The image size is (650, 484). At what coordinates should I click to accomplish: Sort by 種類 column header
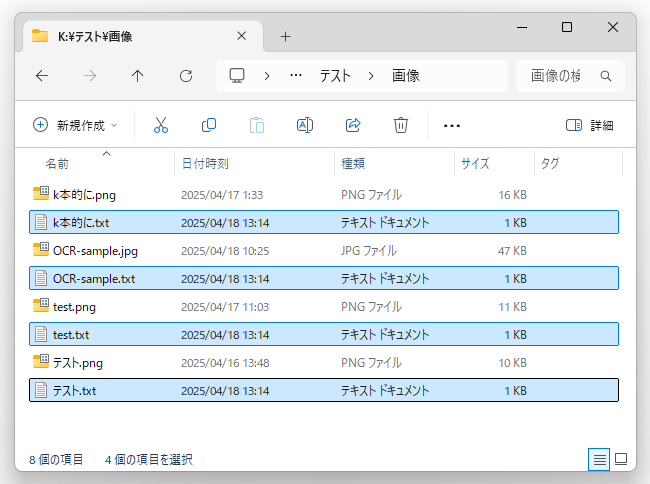(353, 164)
